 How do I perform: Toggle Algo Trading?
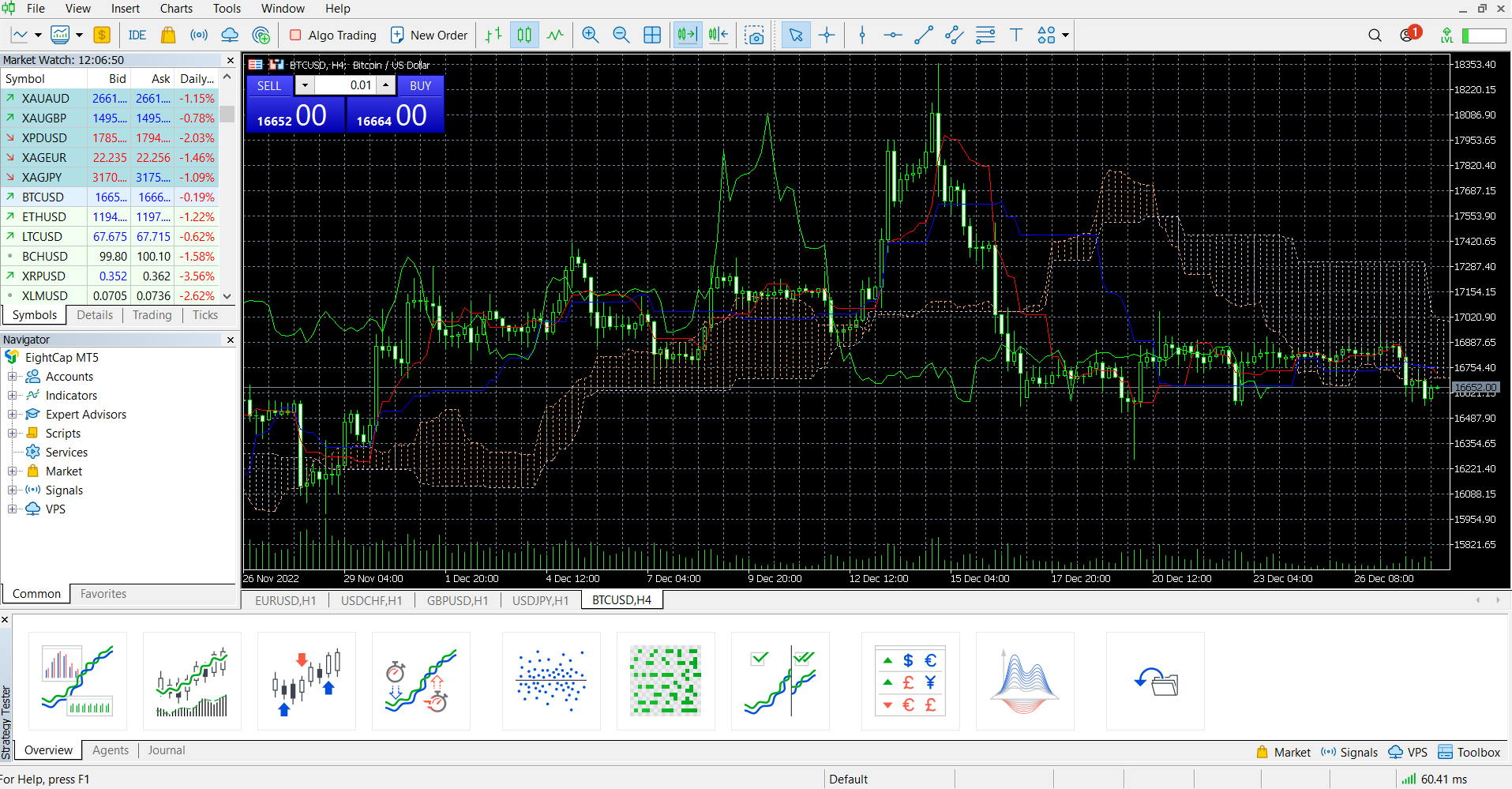(332, 35)
